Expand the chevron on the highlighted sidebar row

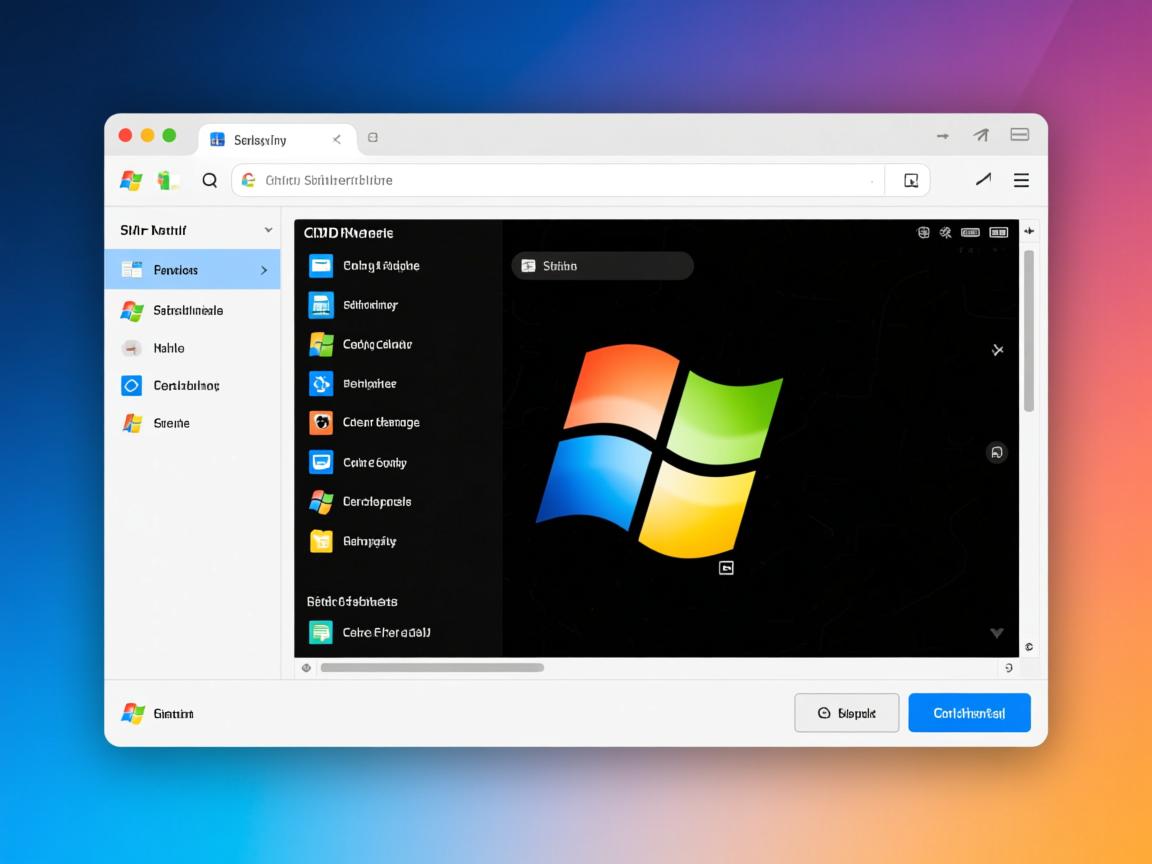pos(264,270)
